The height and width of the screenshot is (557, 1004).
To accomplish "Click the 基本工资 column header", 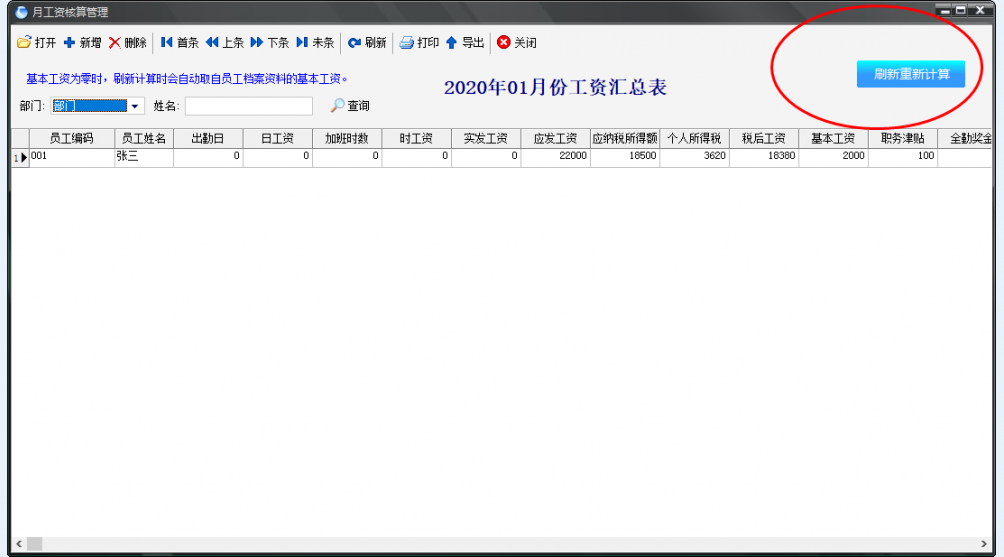I will pyautogui.click(x=833, y=138).
